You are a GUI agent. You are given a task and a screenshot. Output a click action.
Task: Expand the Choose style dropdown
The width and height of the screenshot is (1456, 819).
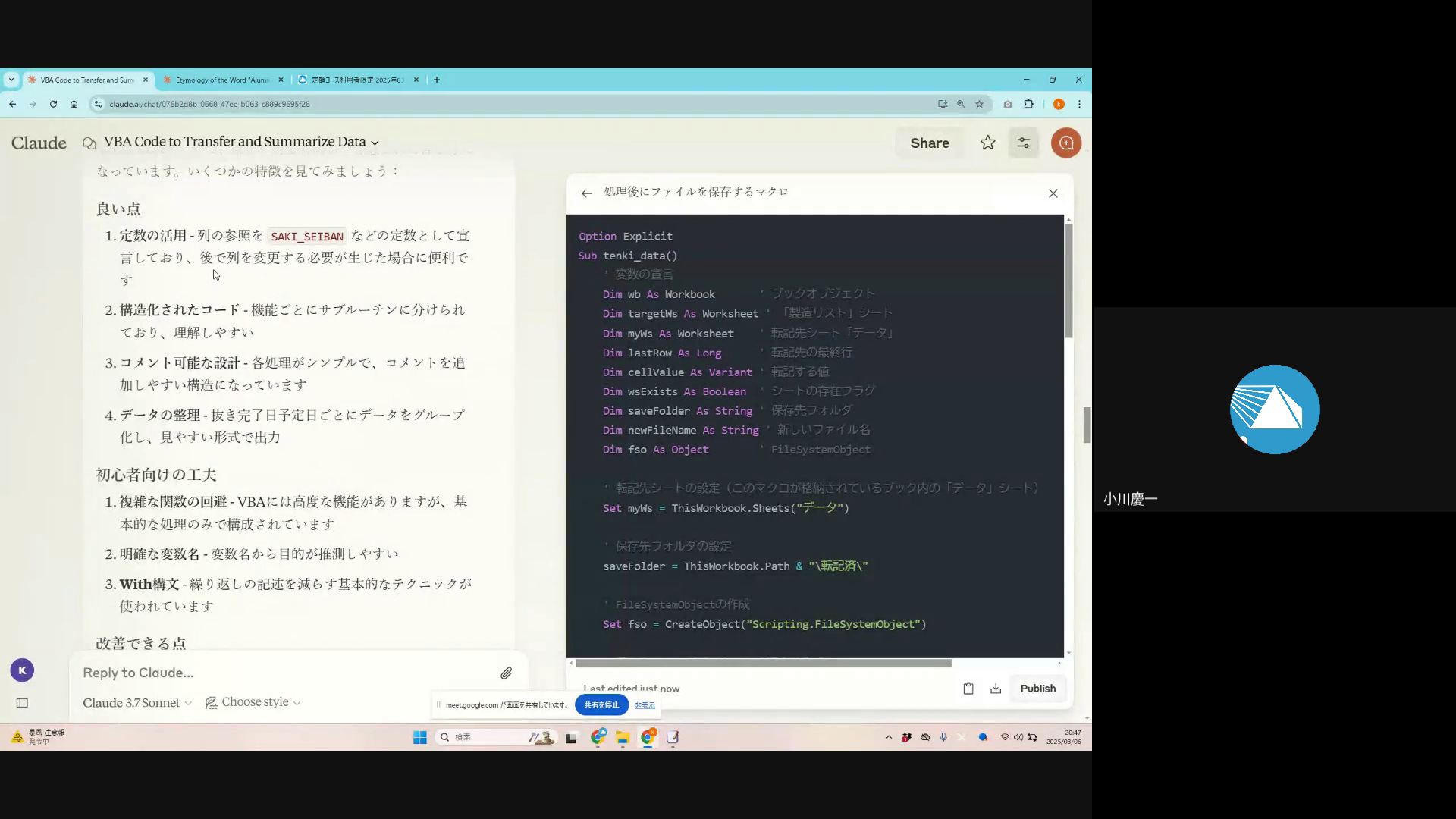[253, 702]
